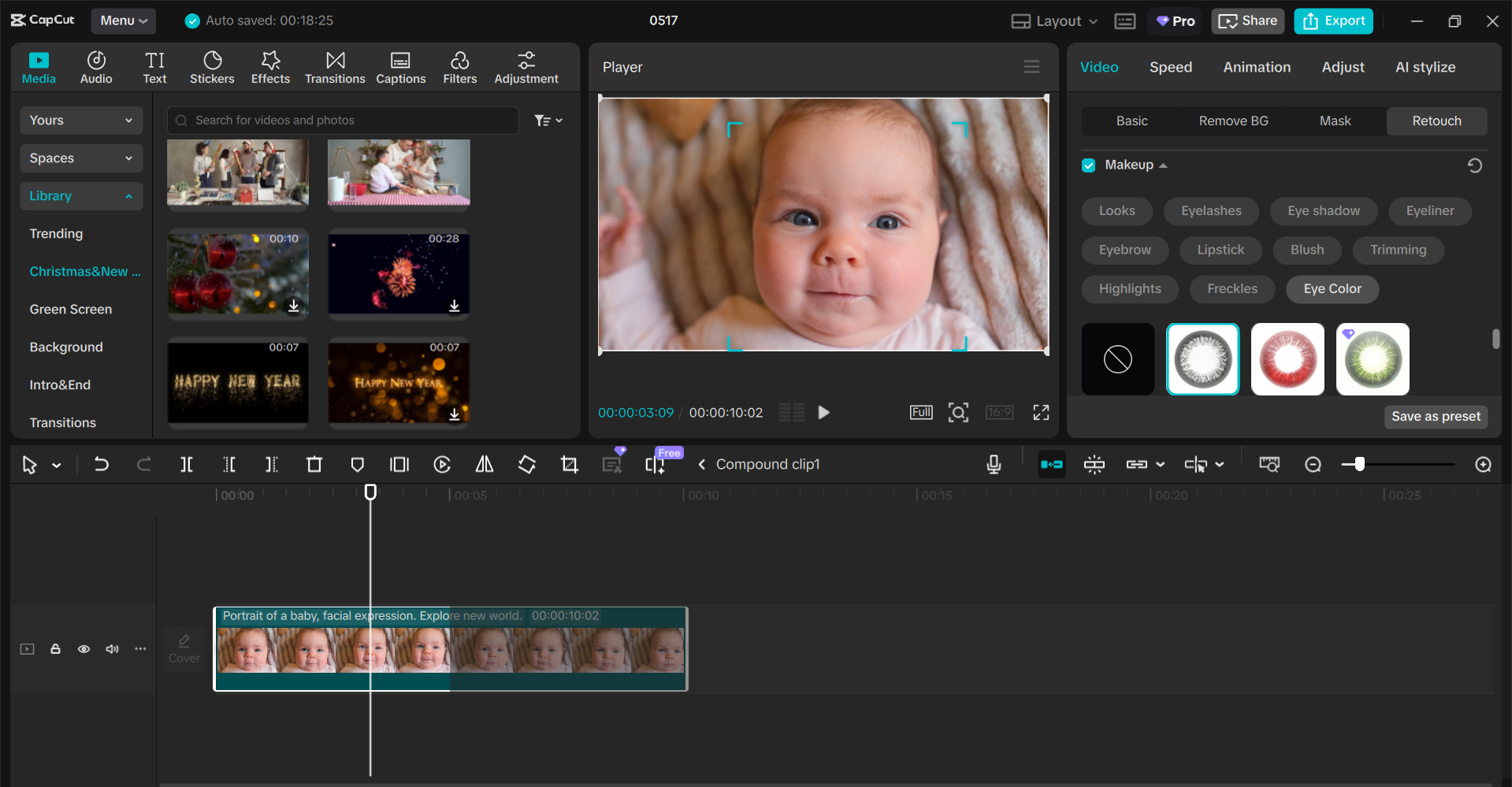This screenshot has height=787, width=1512.
Task: Open the Crop tool from the toolbar
Action: 568,464
